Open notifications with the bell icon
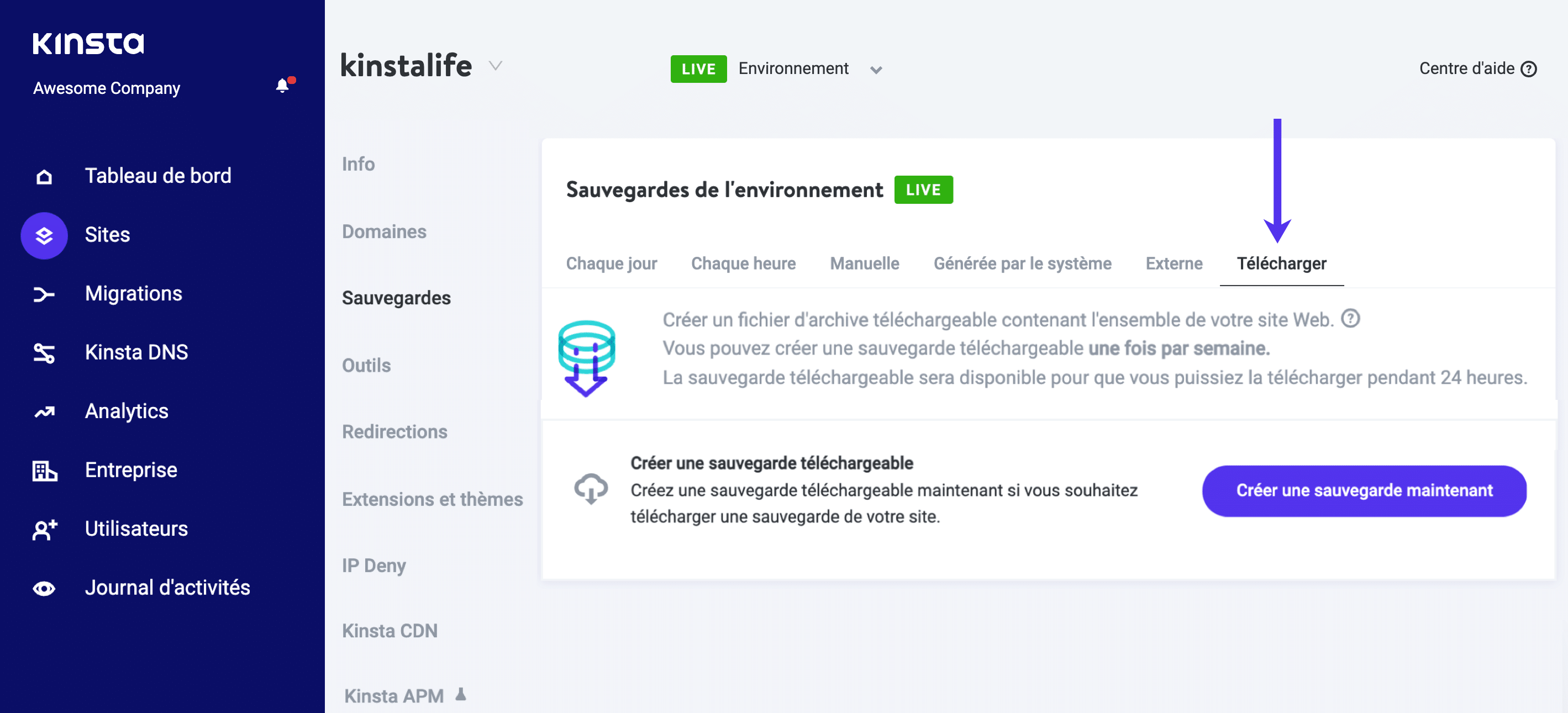This screenshot has width=1568, height=713. point(283,86)
